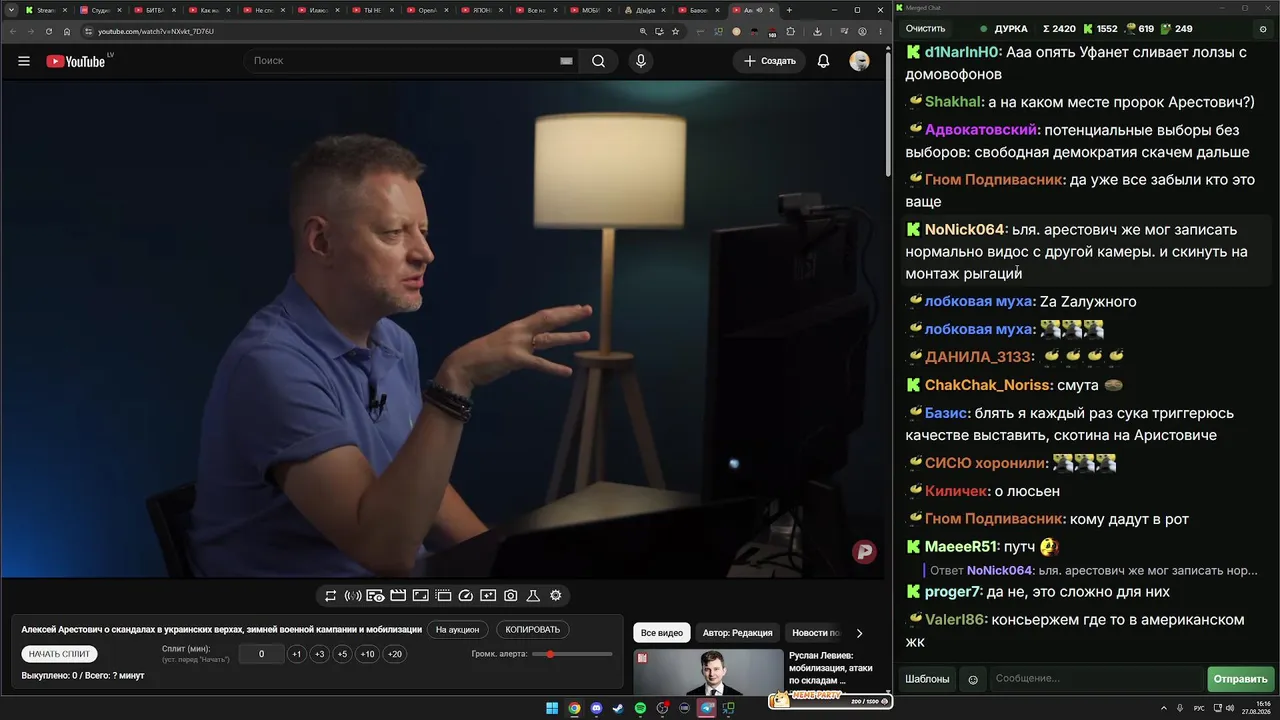Viewport: 1280px width, 720px height.
Task: Click the НАЧАТЬ СПЛИТ button
Action: coord(60,654)
